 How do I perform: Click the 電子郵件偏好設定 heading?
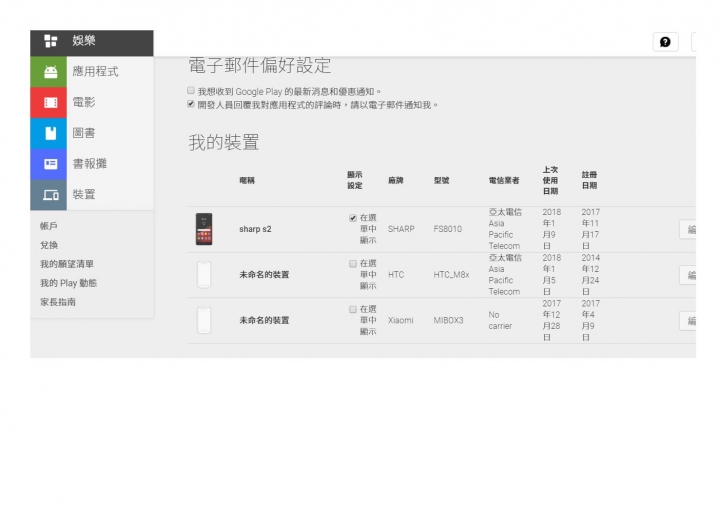(x=260, y=65)
